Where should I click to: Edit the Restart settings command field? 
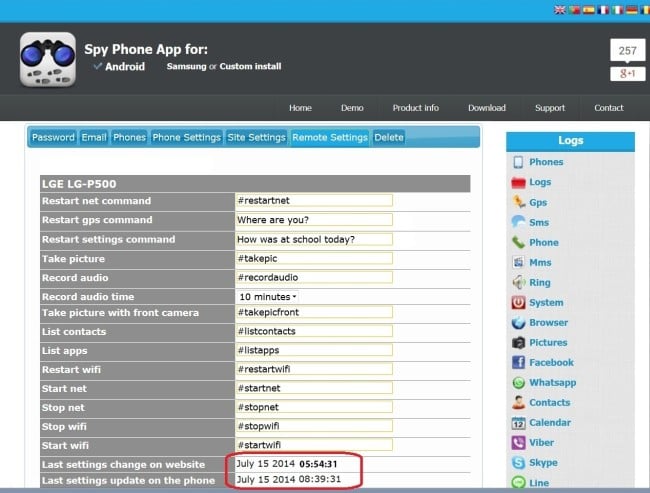pos(314,239)
